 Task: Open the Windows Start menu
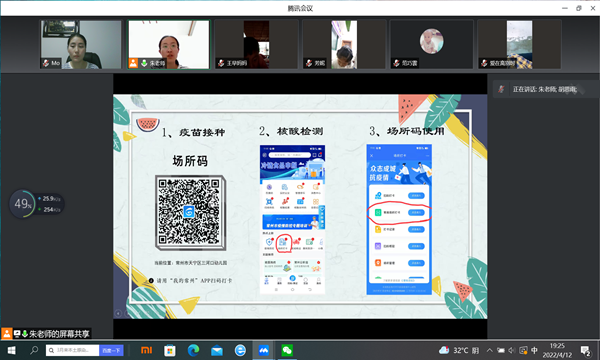point(11,350)
